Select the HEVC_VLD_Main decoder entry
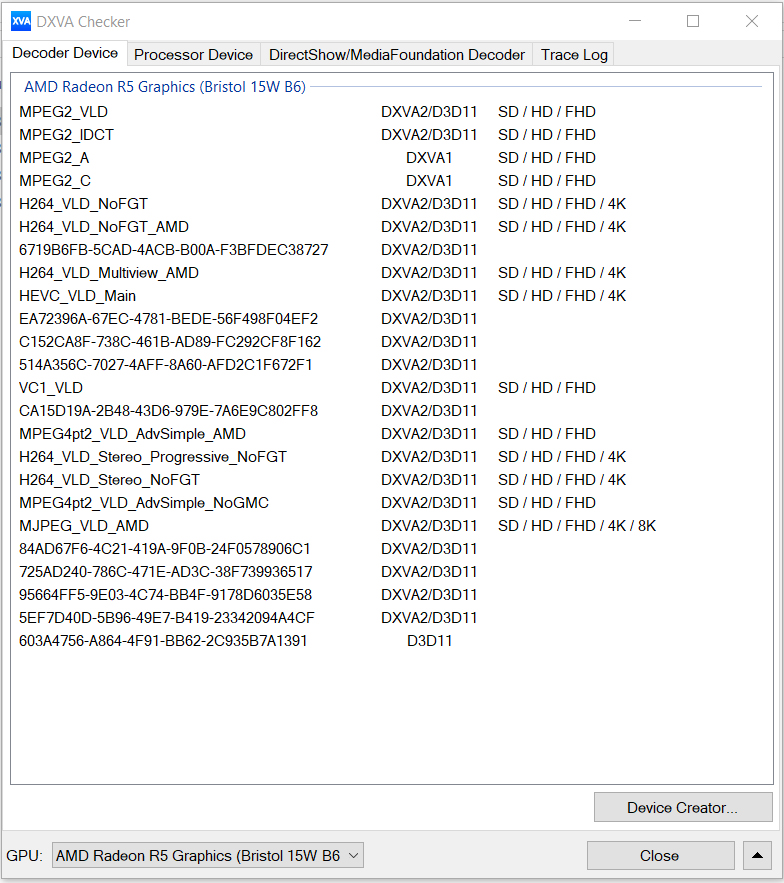784x883 pixels. pos(78,296)
